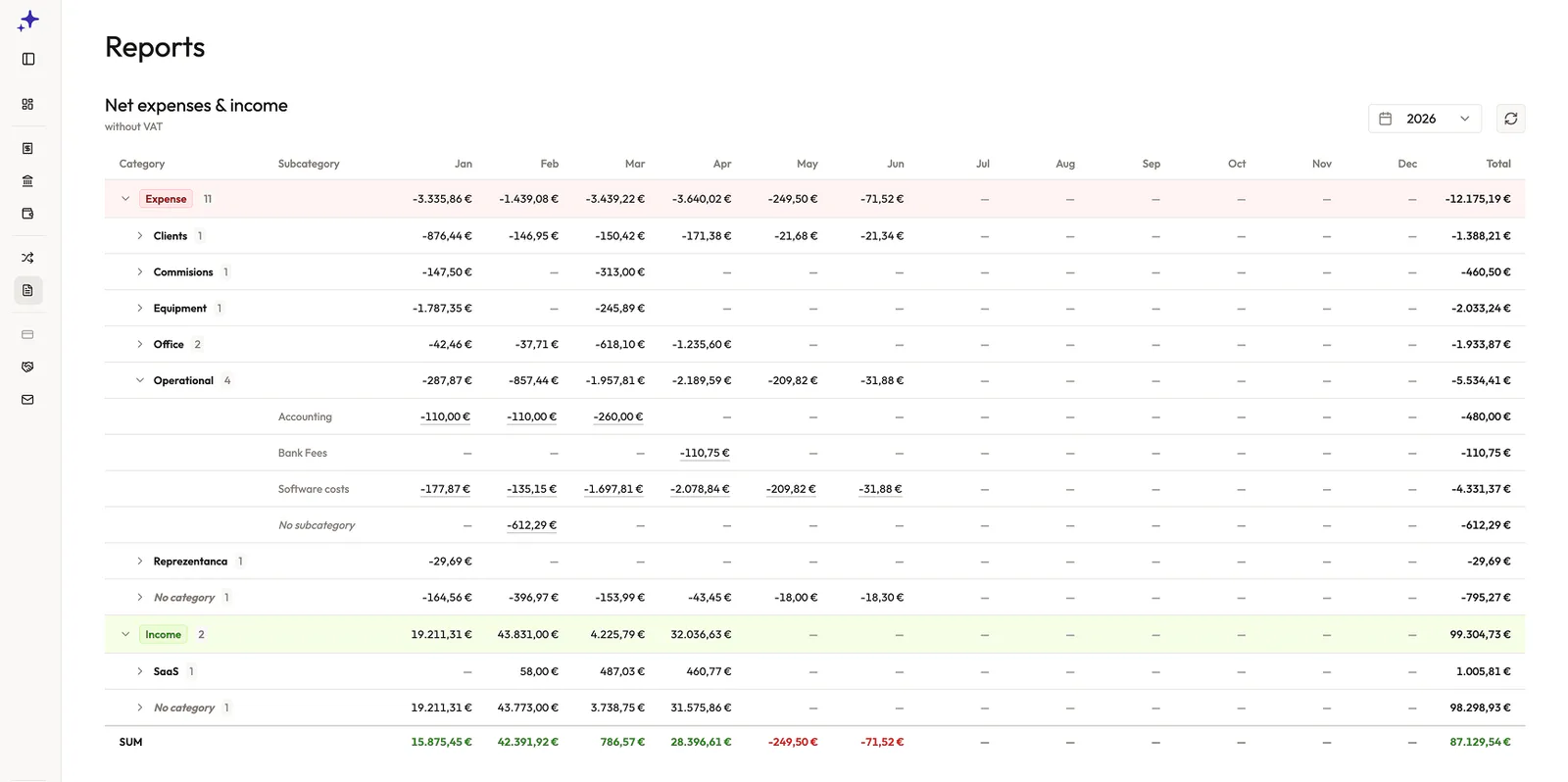
Task: Open the bank building icon
Action: pos(27,180)
